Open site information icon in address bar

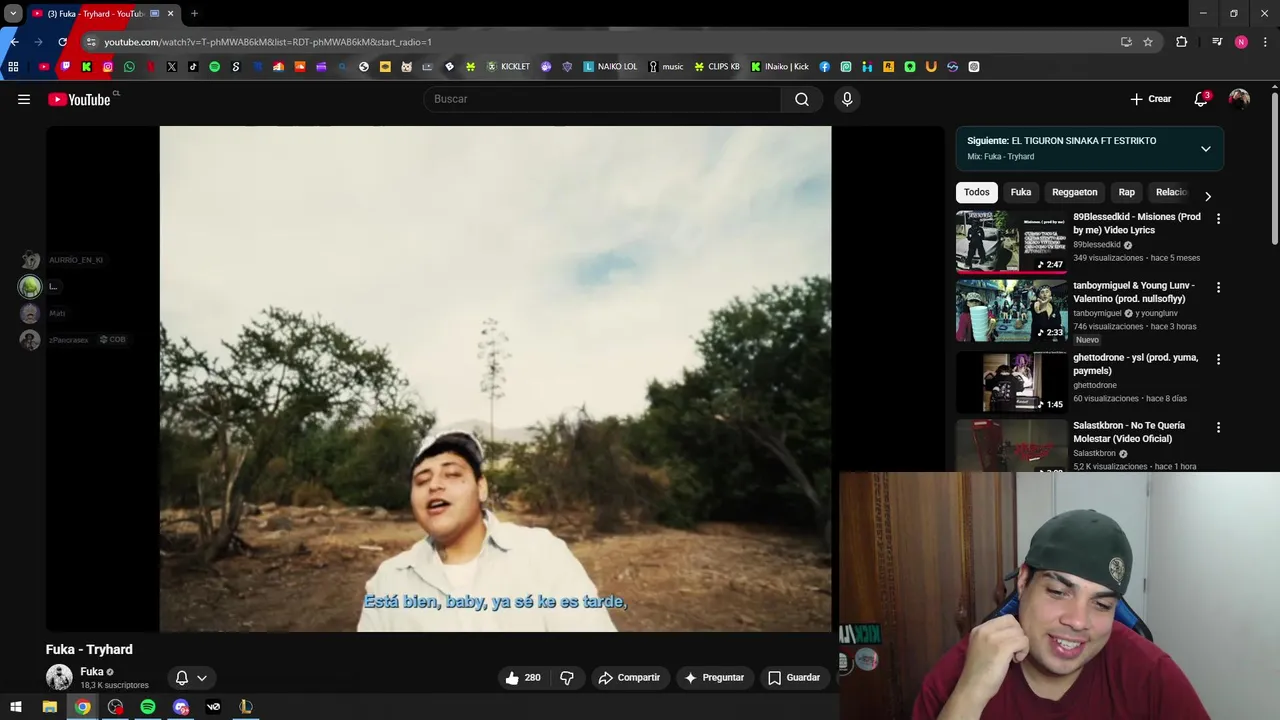[90, 42]
